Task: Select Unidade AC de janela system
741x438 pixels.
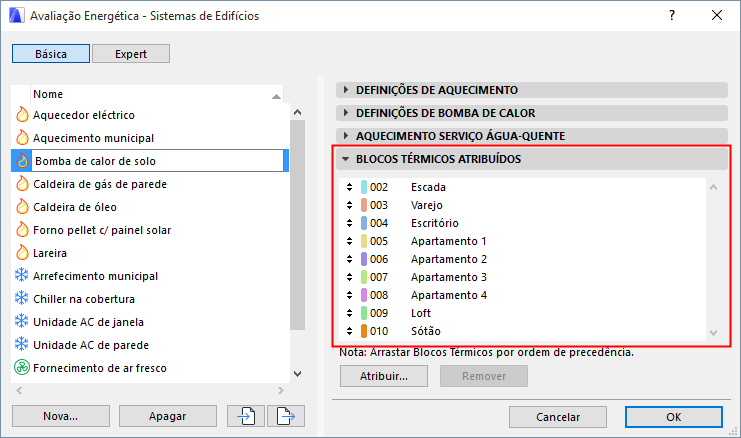Action: tap(89, 321)
